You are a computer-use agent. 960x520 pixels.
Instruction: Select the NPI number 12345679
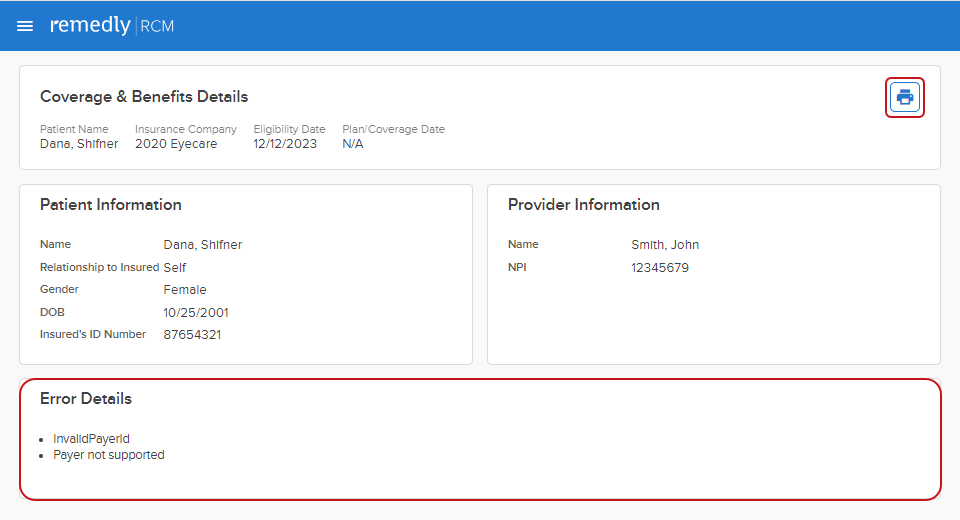coord(660,268)
